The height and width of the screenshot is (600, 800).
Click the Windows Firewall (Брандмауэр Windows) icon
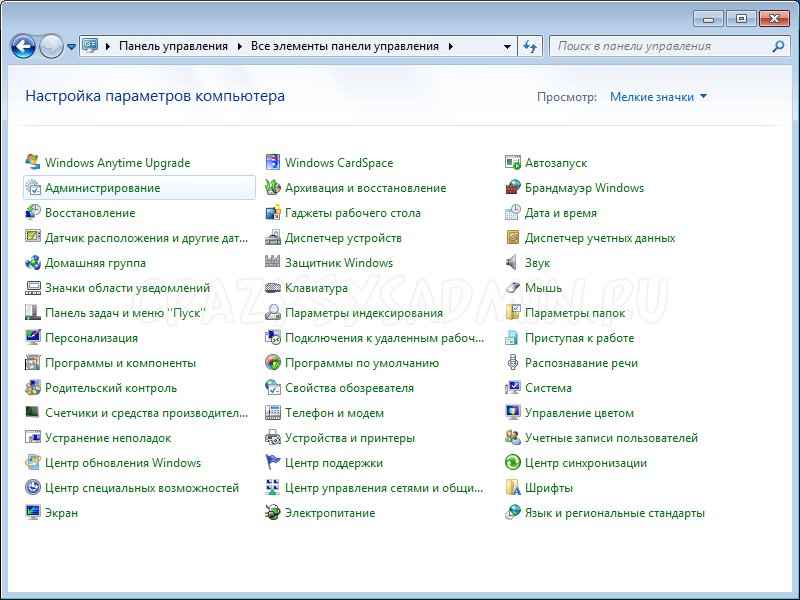[x=513, y=188]
